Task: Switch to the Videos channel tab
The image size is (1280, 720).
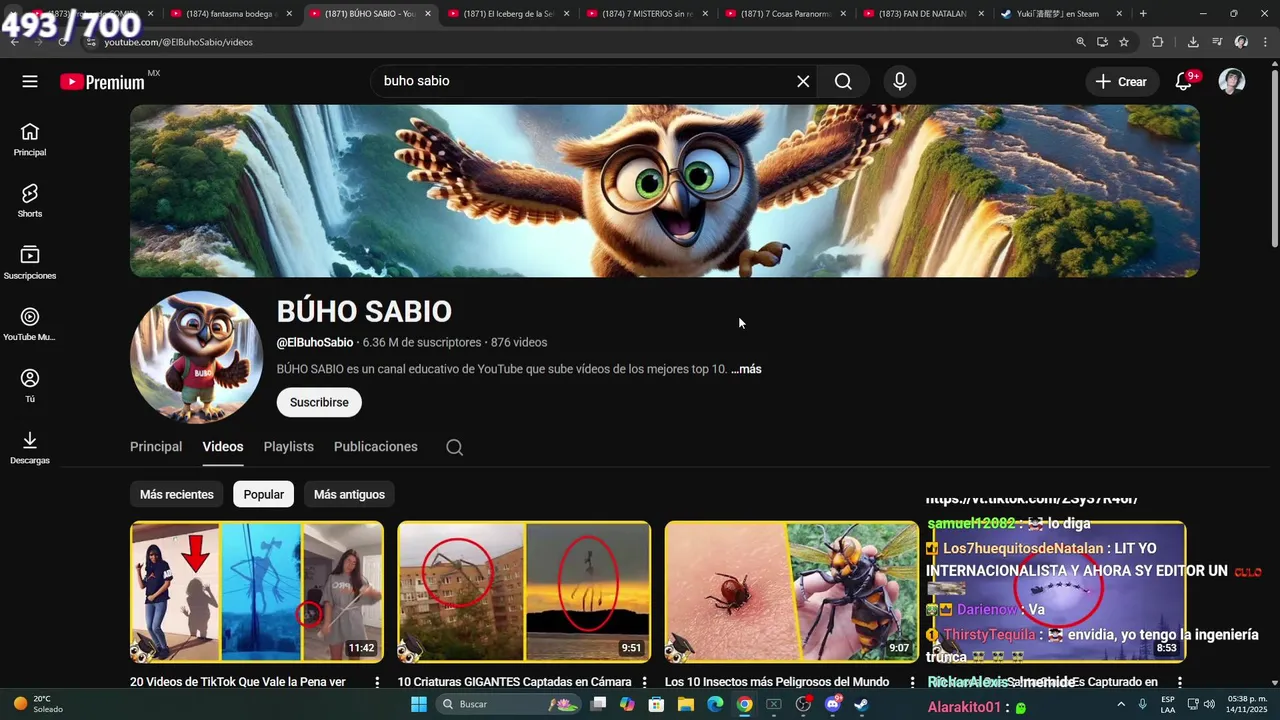Action: tap(223, 447)
